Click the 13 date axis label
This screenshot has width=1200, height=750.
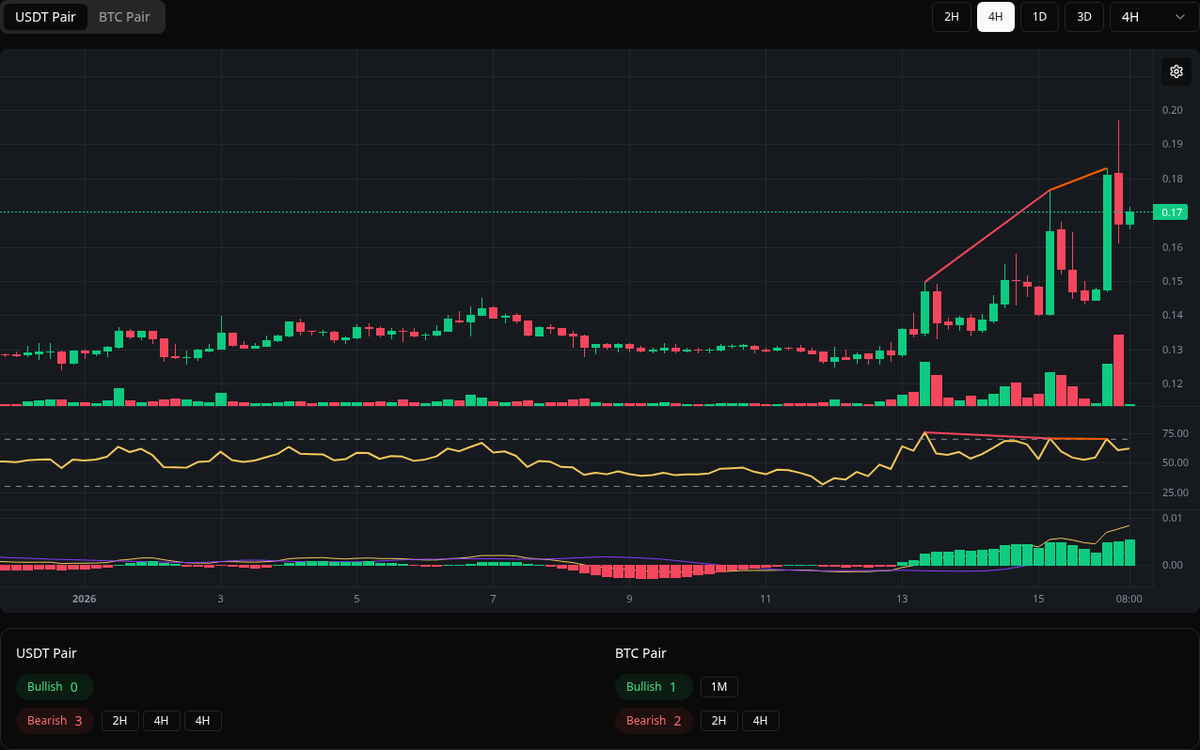pyautogui.click(x=902, y=600)
